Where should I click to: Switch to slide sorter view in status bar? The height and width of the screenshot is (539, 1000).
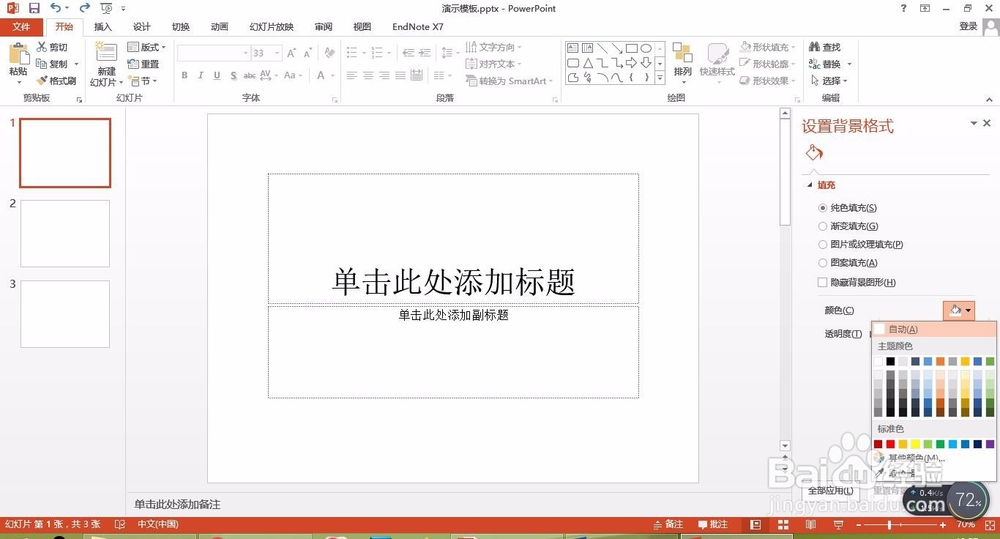point(783,524)
